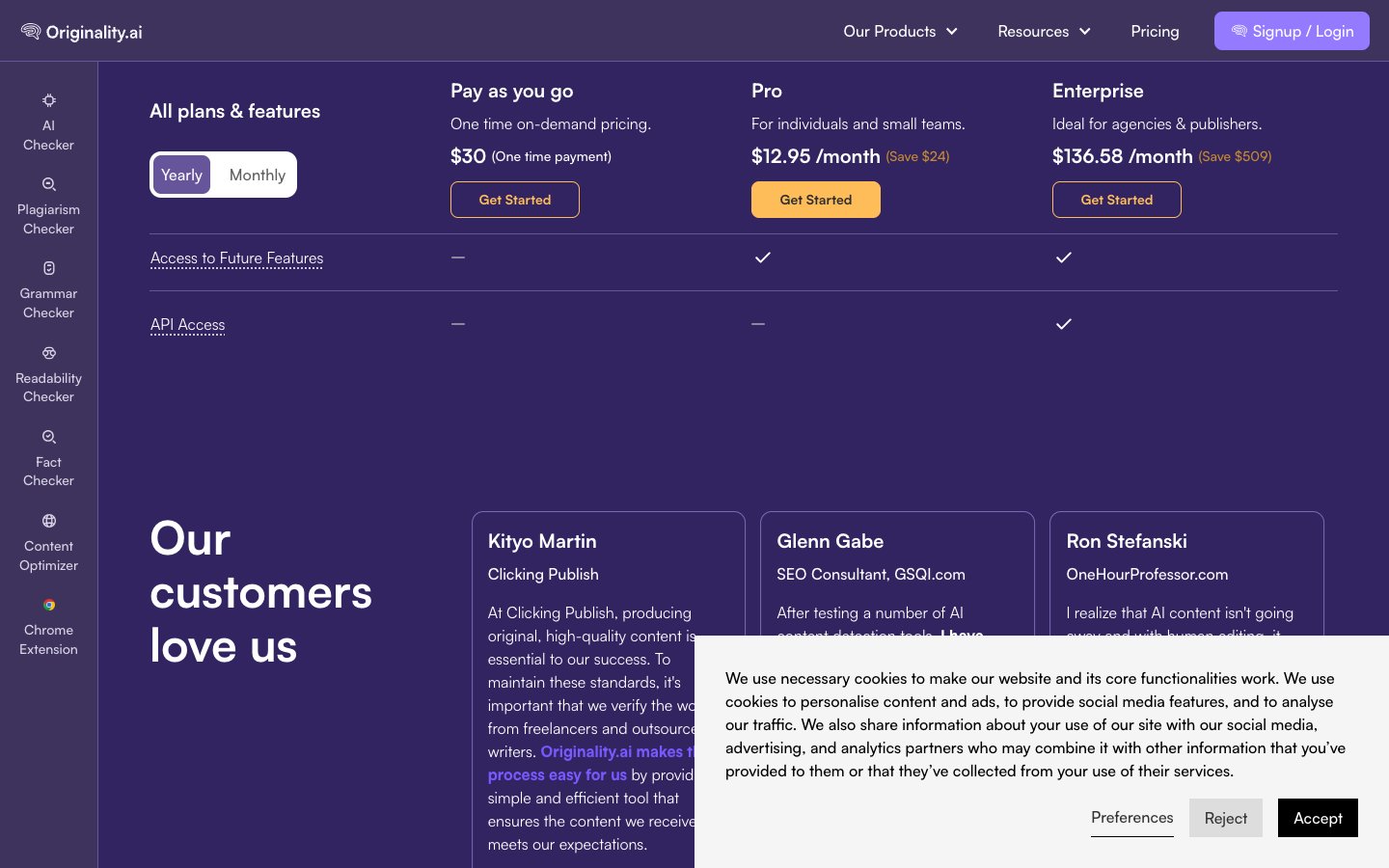Click Get Started under Enterprise plan
The image size is (1389, 868).
point(1116,200)
